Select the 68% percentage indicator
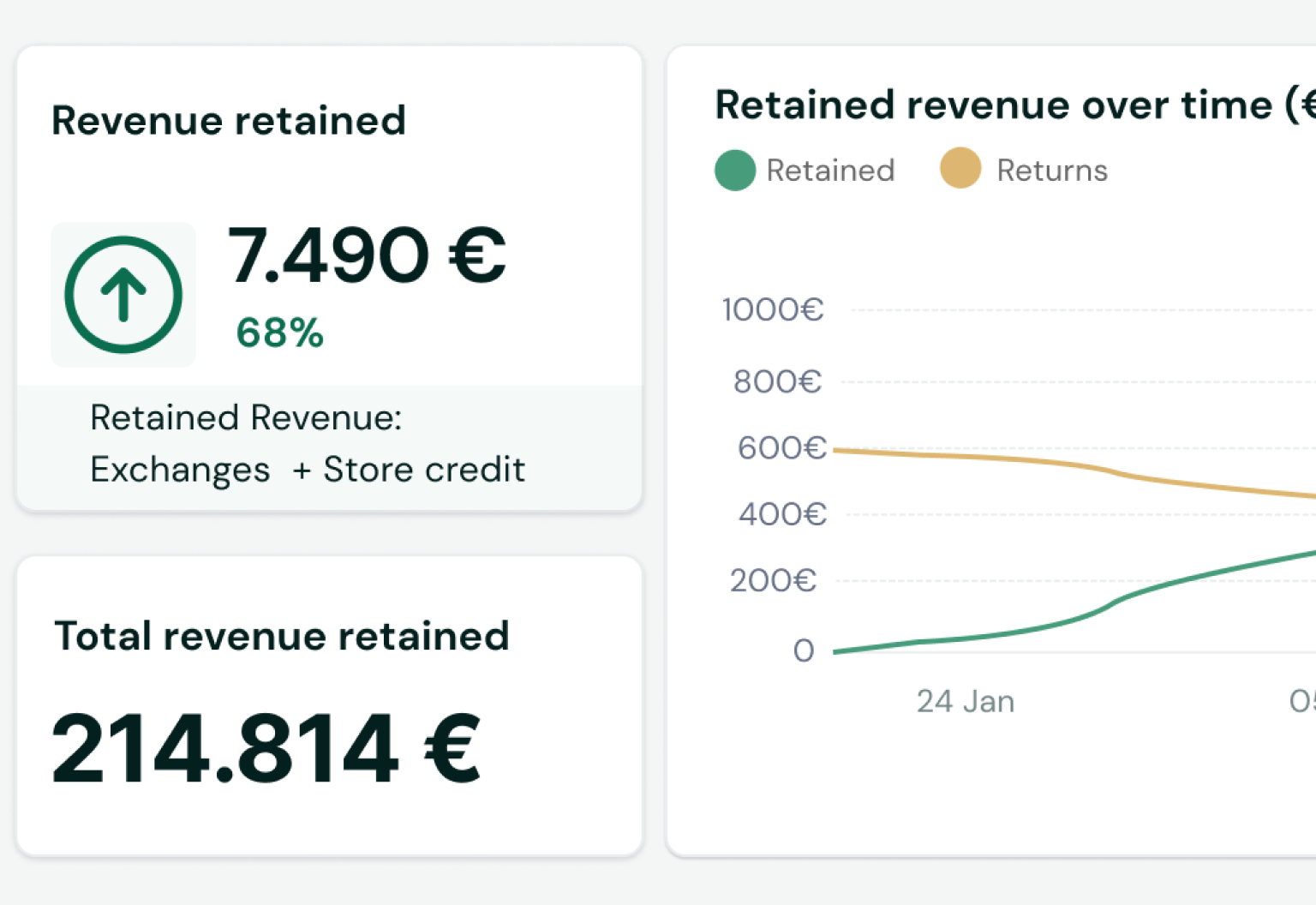This screenshot has height=905, width=1316. click(279, 333)
